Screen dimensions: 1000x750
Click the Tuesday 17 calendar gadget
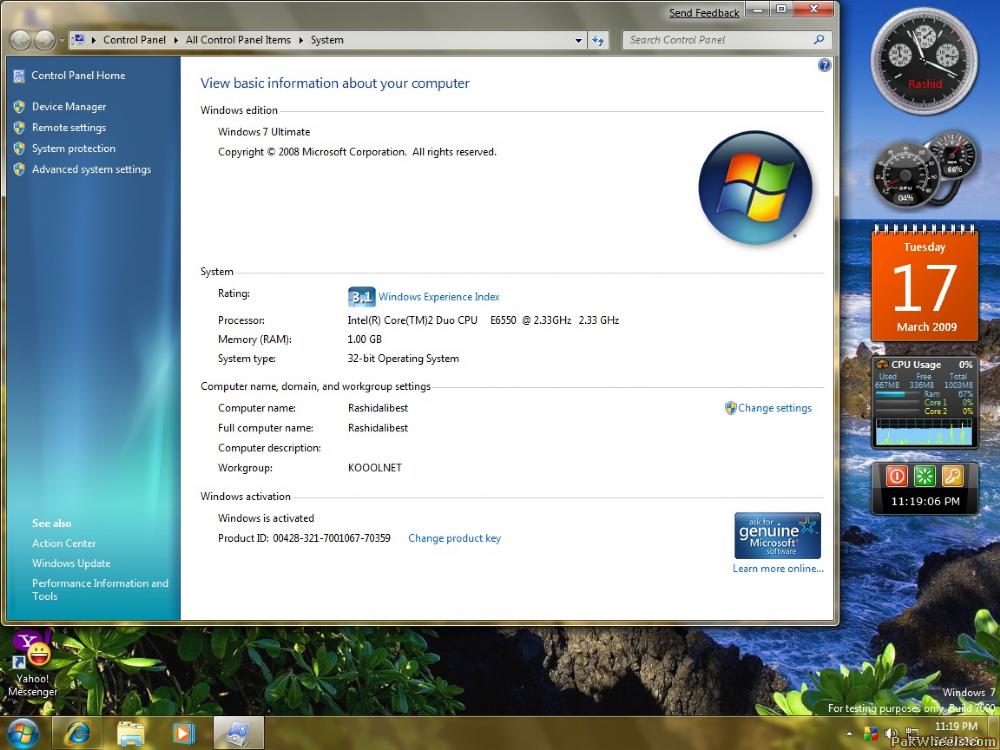[x=925, y=283]
